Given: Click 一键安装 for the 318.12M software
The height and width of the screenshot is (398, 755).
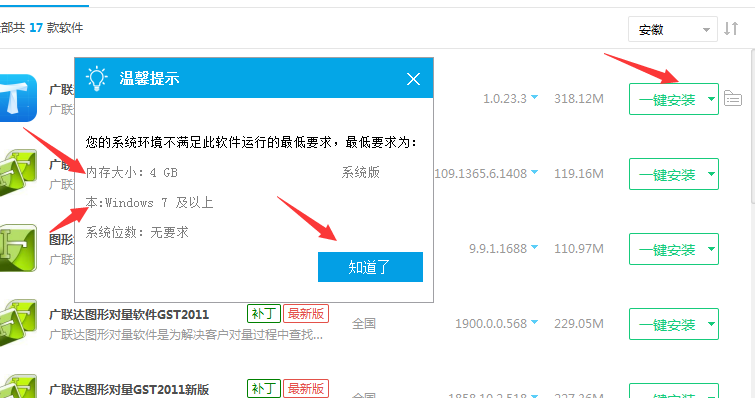Looking at the screenshot, I should tap(667, 100).
